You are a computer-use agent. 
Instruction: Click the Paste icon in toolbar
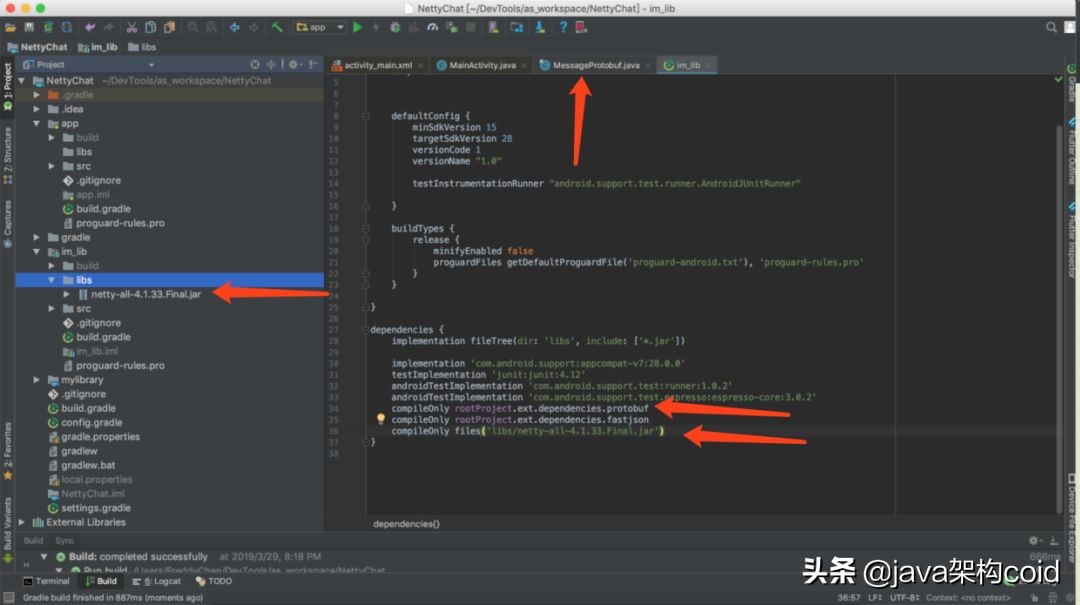tap(169, 28)
